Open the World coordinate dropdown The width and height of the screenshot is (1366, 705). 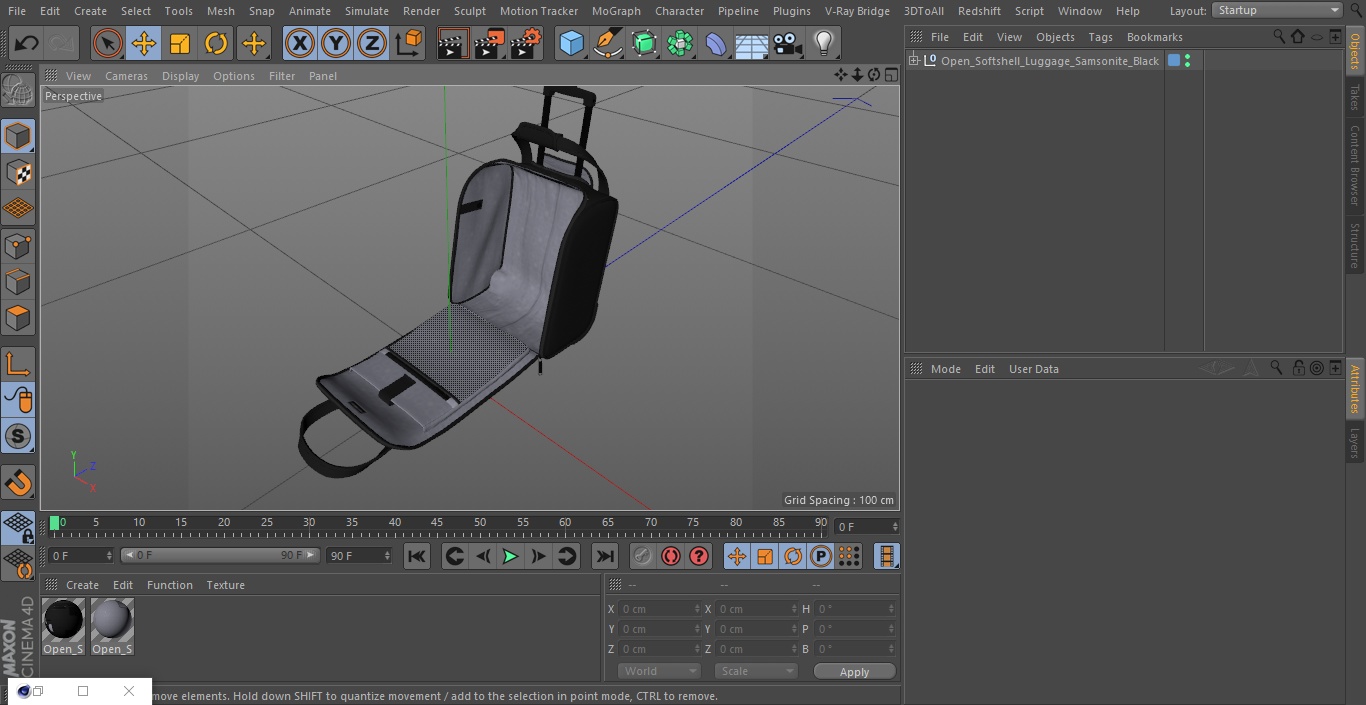659,671
